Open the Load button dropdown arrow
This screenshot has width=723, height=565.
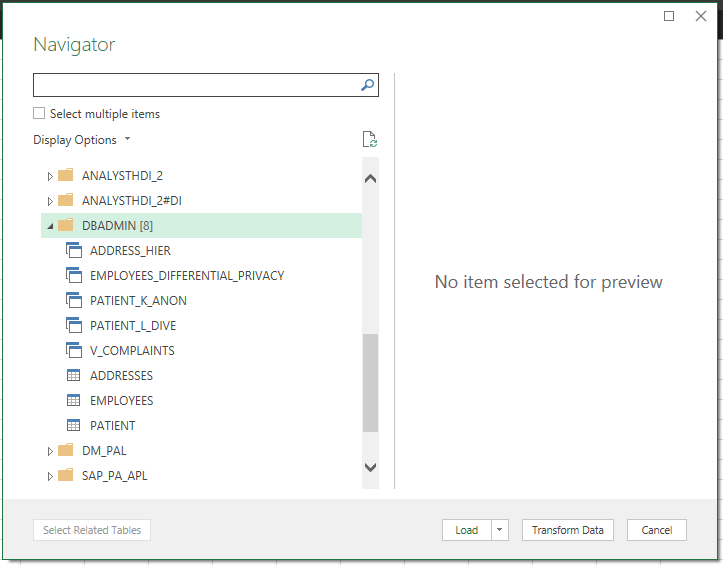(x=500, y=530)
